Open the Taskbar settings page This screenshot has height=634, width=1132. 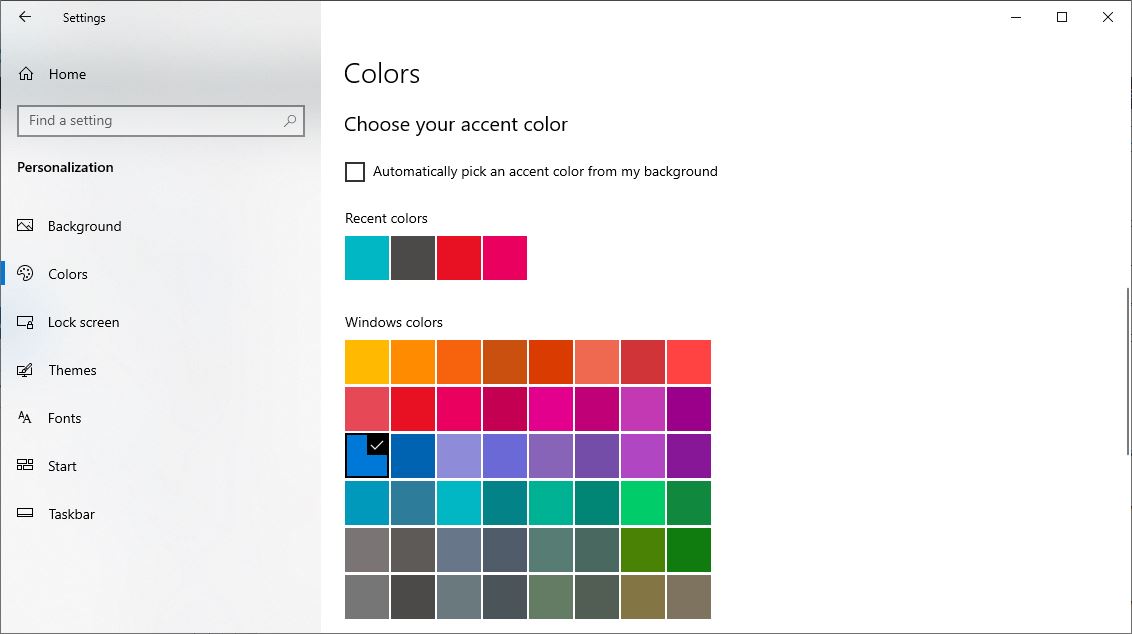click(x=71, y=514)
